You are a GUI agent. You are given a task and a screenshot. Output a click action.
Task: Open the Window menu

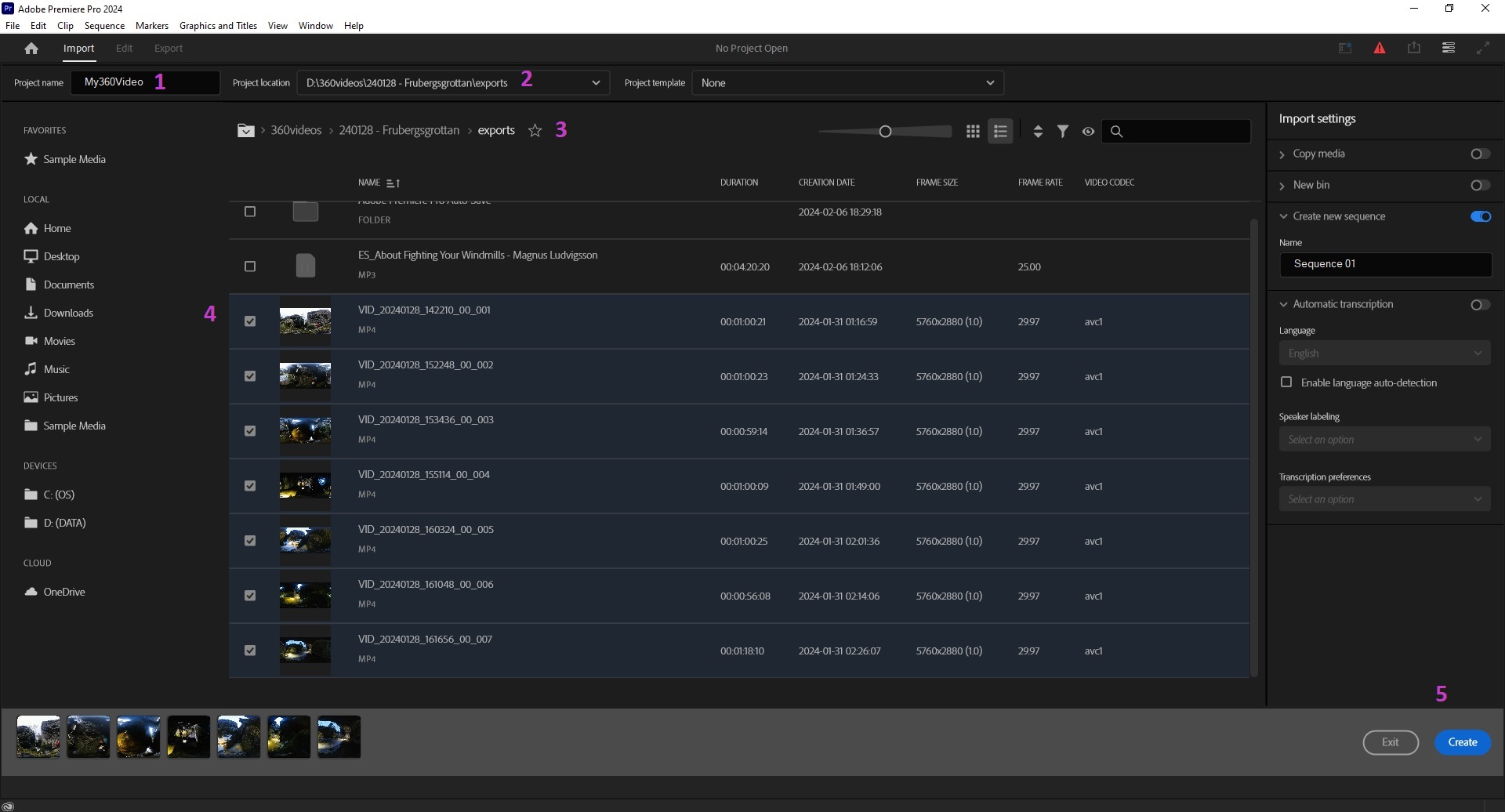pyautogui.click(x=316, y=26)
